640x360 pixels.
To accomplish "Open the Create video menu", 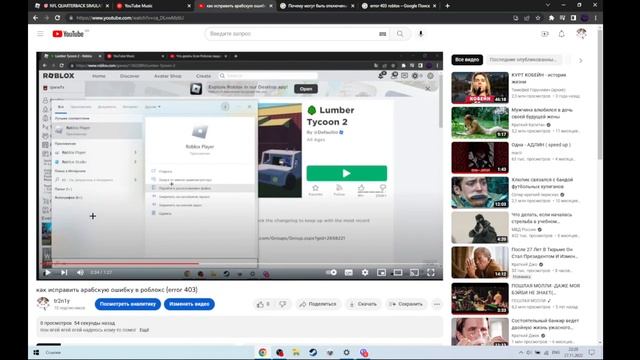I will pos(545,34).
